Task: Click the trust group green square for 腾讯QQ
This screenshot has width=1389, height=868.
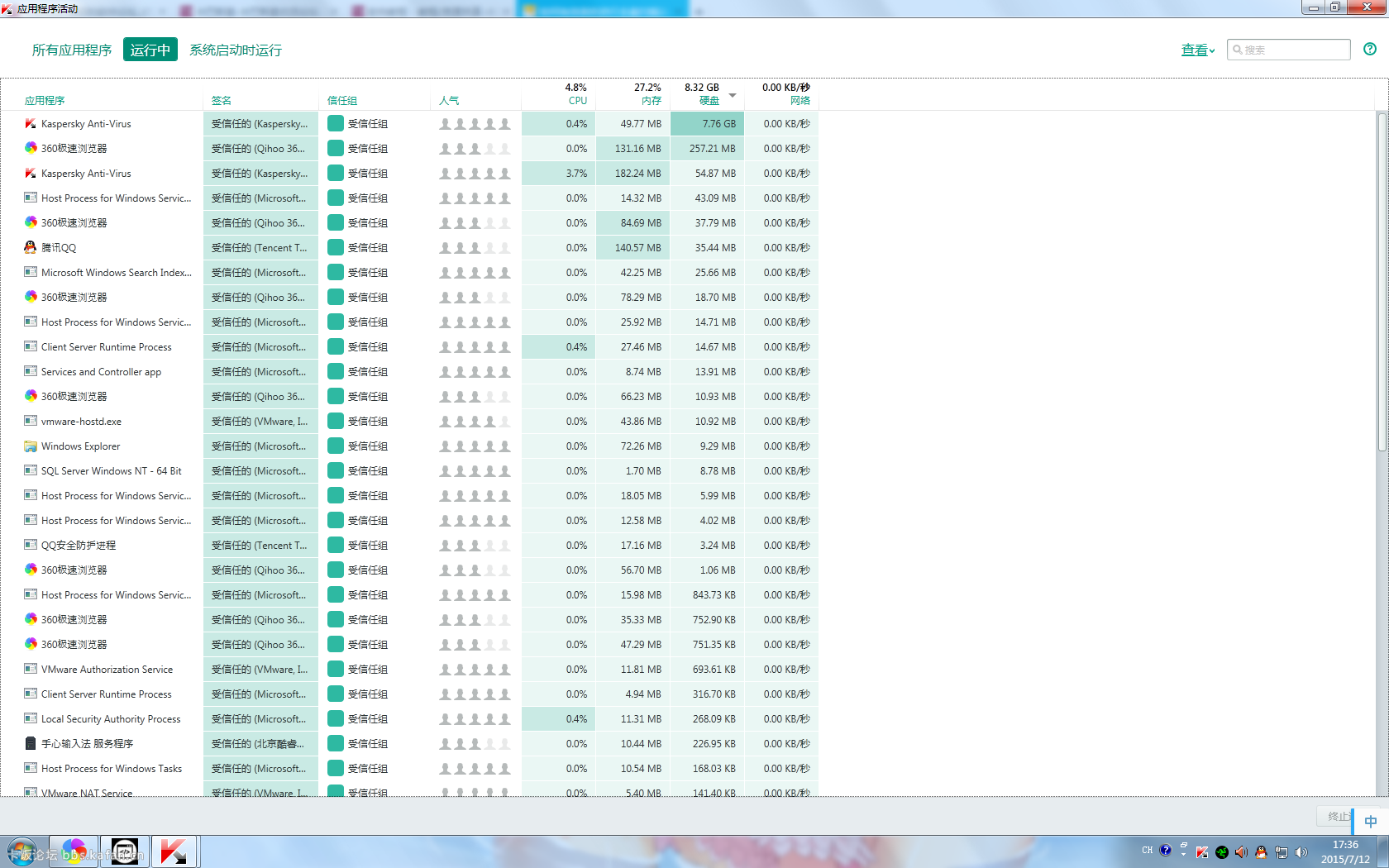Action: (x=336, y=247)
